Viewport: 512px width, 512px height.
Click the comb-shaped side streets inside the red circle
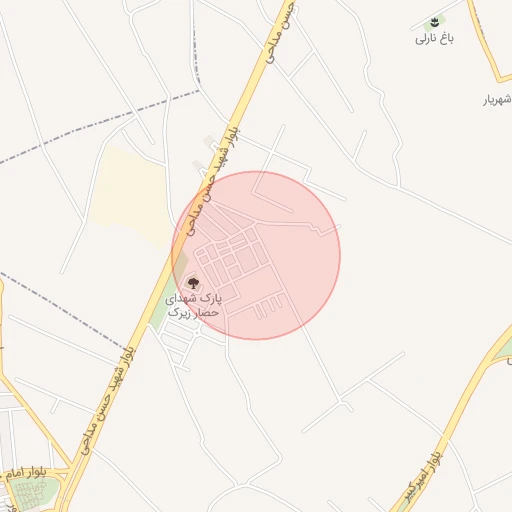coord(268,308)
